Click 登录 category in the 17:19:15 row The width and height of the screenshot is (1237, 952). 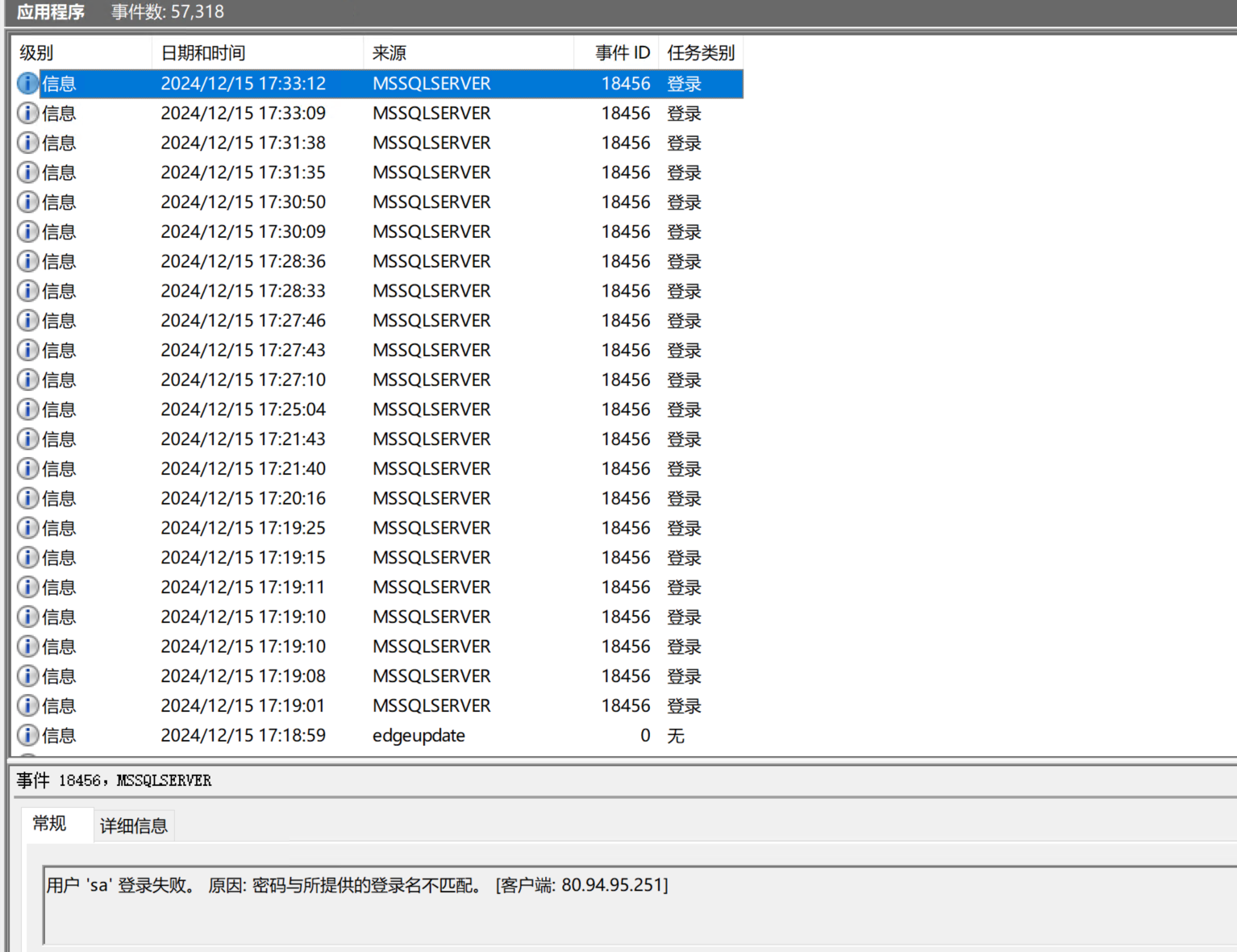[684, 558]
